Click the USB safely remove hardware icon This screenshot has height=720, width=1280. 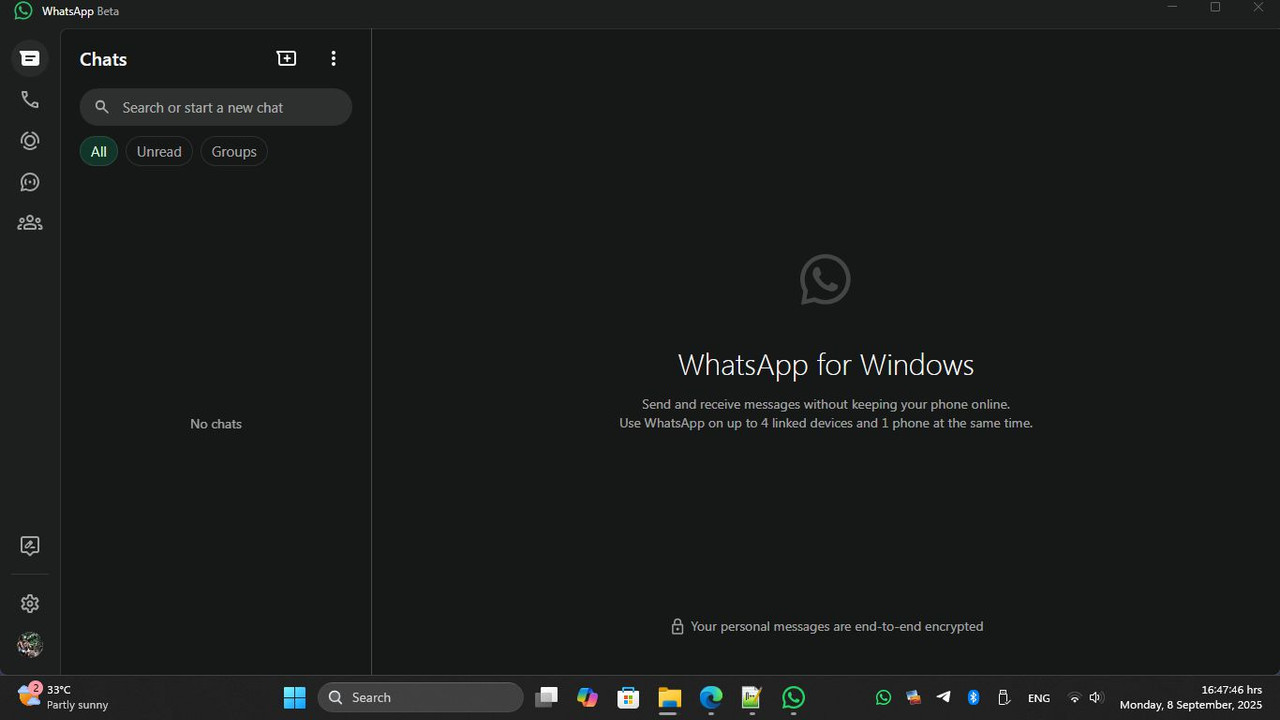click(1003, 698)
